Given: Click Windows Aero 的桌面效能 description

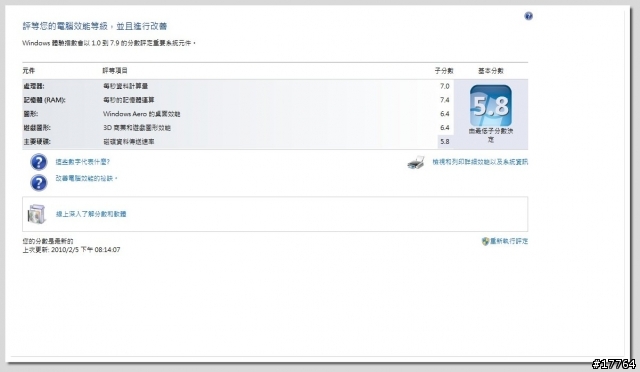Looking at the screenshot, I should point(142,114).
